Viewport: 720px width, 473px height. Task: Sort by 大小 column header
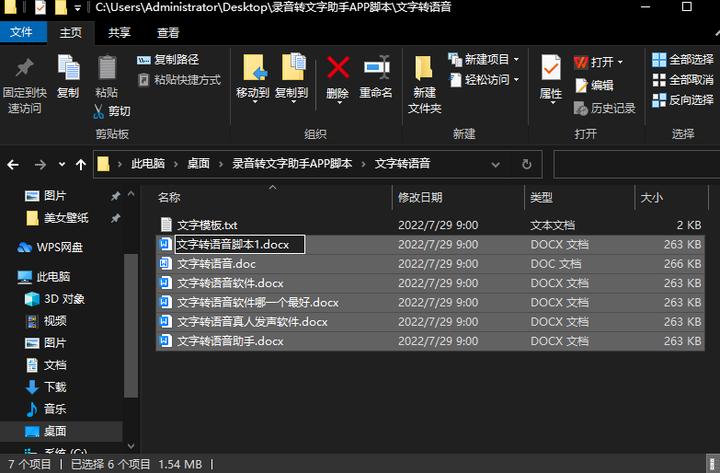click(671, 198)
